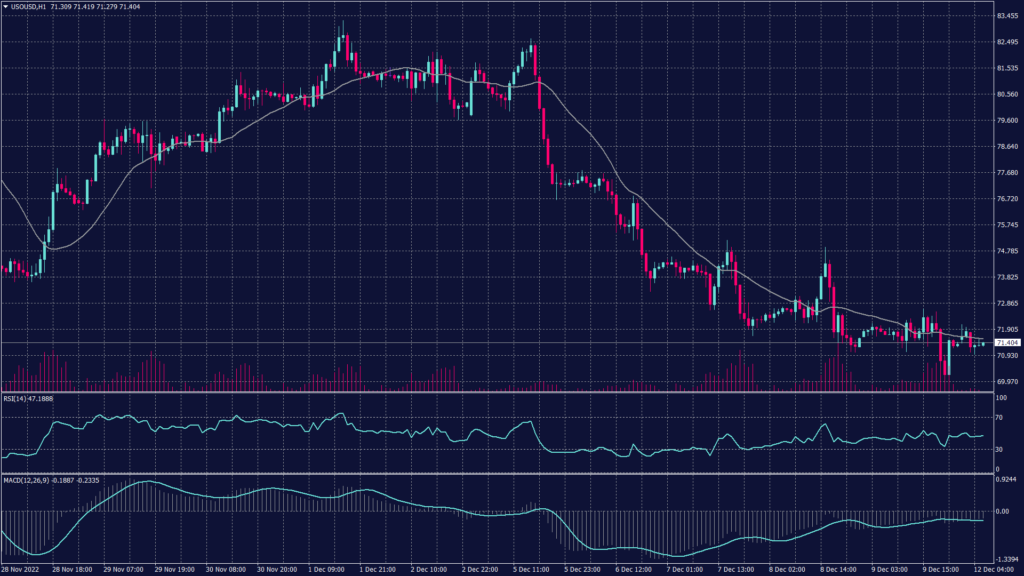1024x576 pixels.
Task: Click the USOUSD,H1 symbol title
Action: (28, 7)
